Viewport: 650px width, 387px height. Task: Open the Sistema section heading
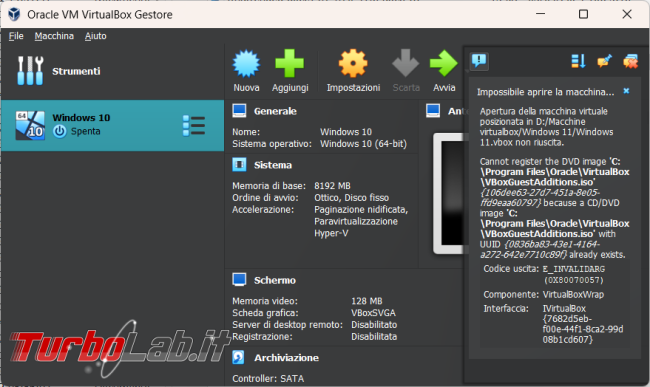click(x=273, y=165)
